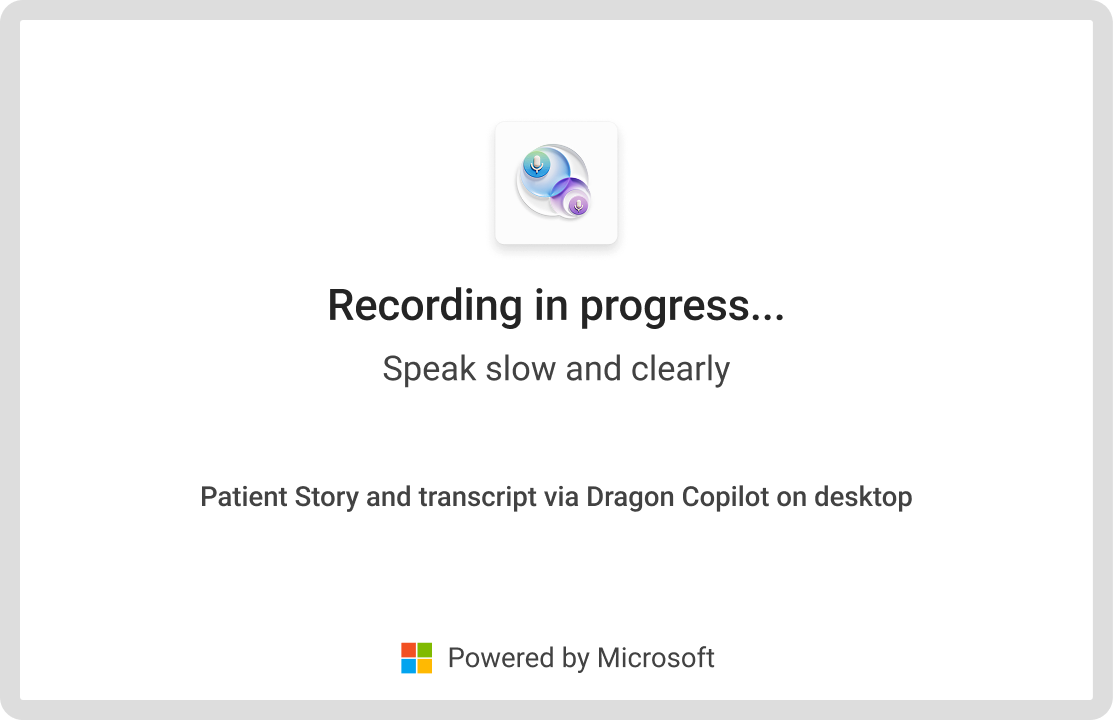
Task: Click the word "transcript" in description
Action: 478,496
